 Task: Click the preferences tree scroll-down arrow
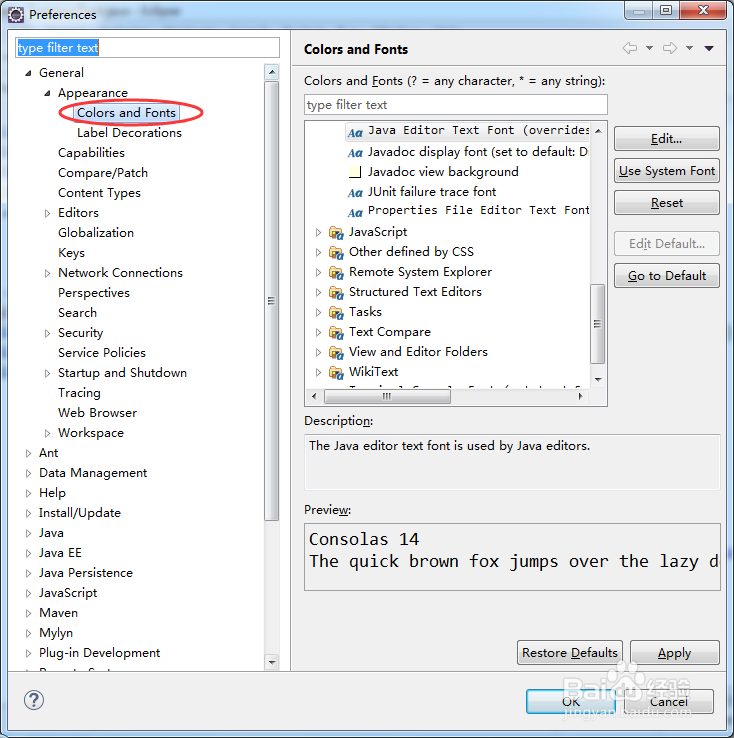(x=272, y=662)
